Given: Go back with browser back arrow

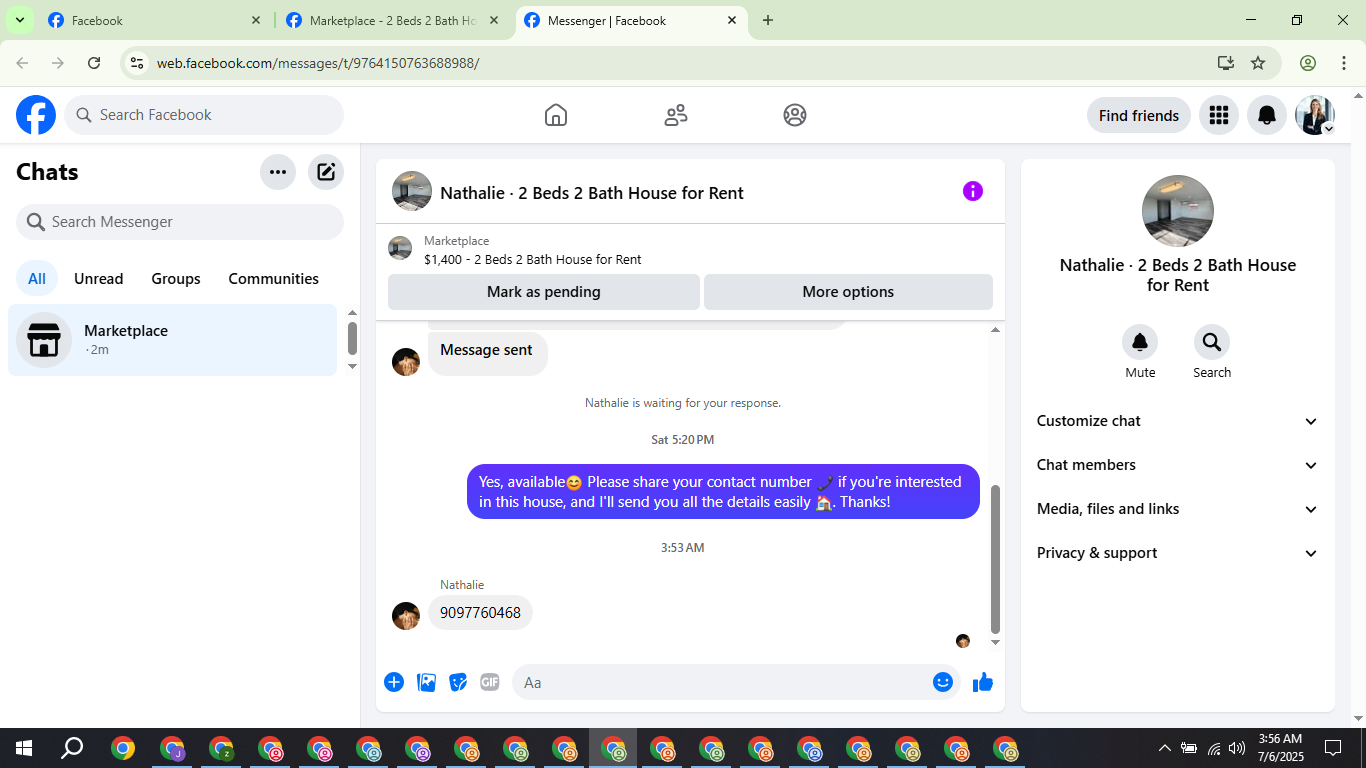Looking at the screenshot, I should [x=22, y=63].
